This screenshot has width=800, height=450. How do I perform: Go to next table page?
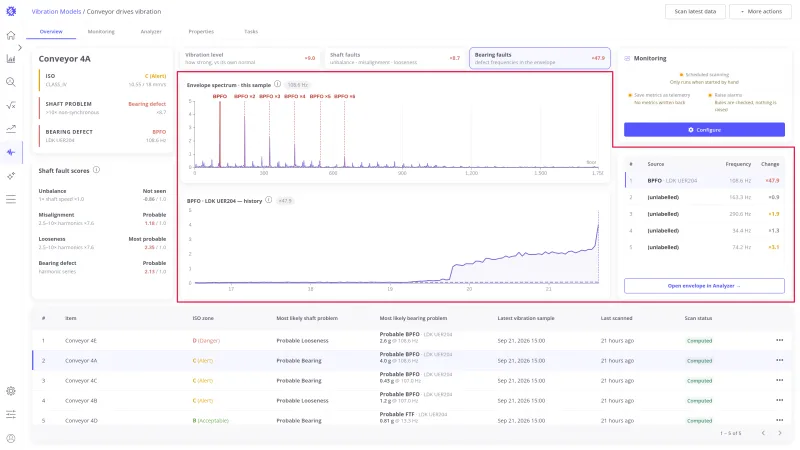[780, 433]
